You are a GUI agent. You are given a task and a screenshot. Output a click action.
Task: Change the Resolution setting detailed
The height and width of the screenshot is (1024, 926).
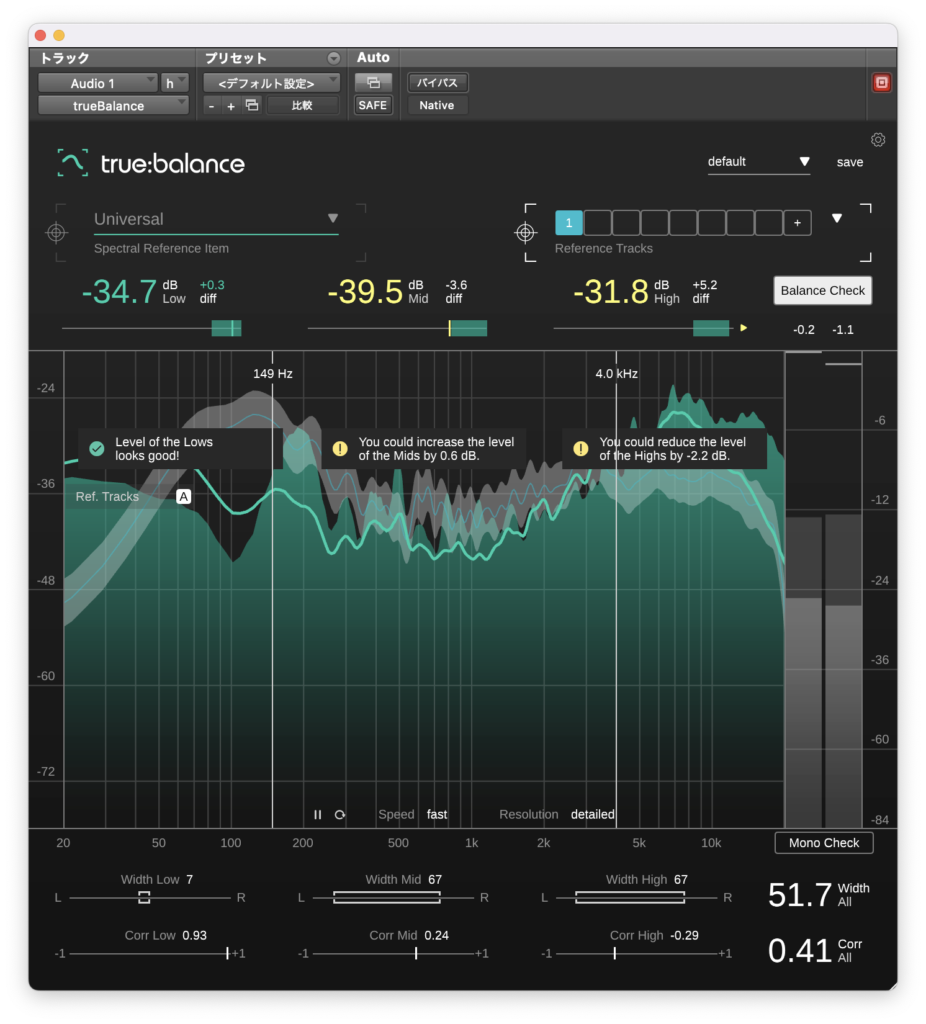click(x=592, y=814)
